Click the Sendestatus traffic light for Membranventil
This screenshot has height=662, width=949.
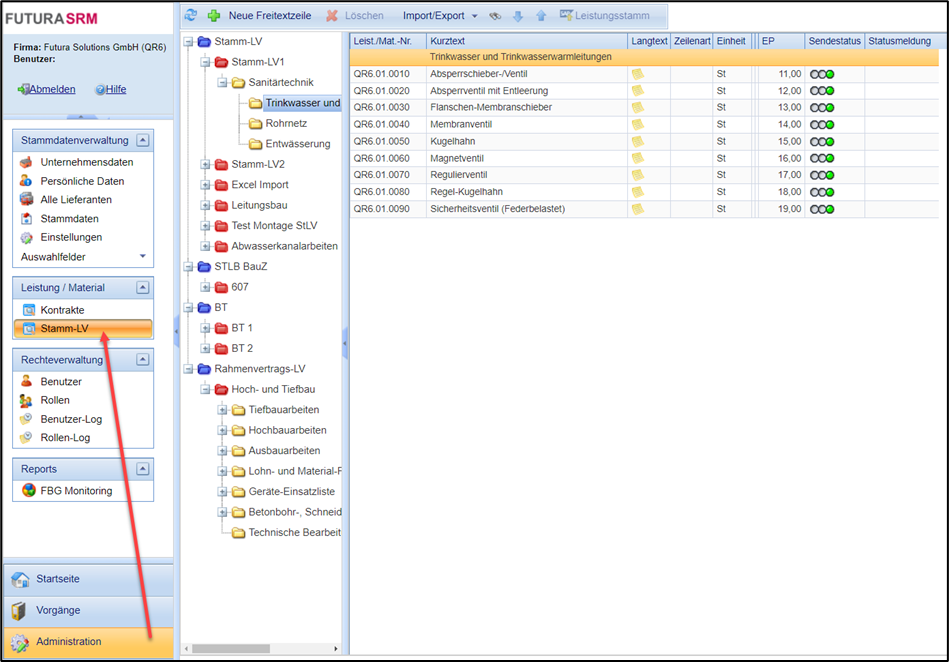[x=822, y=124]
